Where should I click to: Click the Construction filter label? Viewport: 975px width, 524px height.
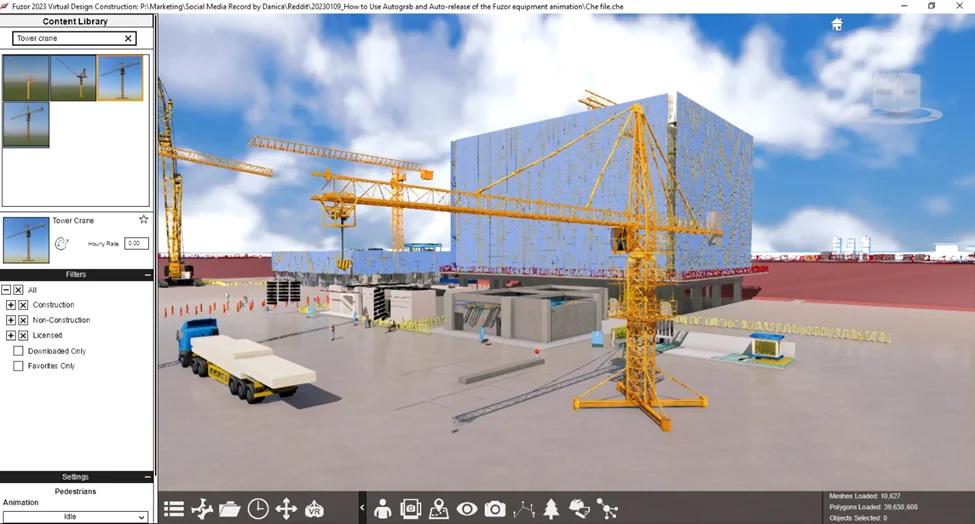point(53,305)
